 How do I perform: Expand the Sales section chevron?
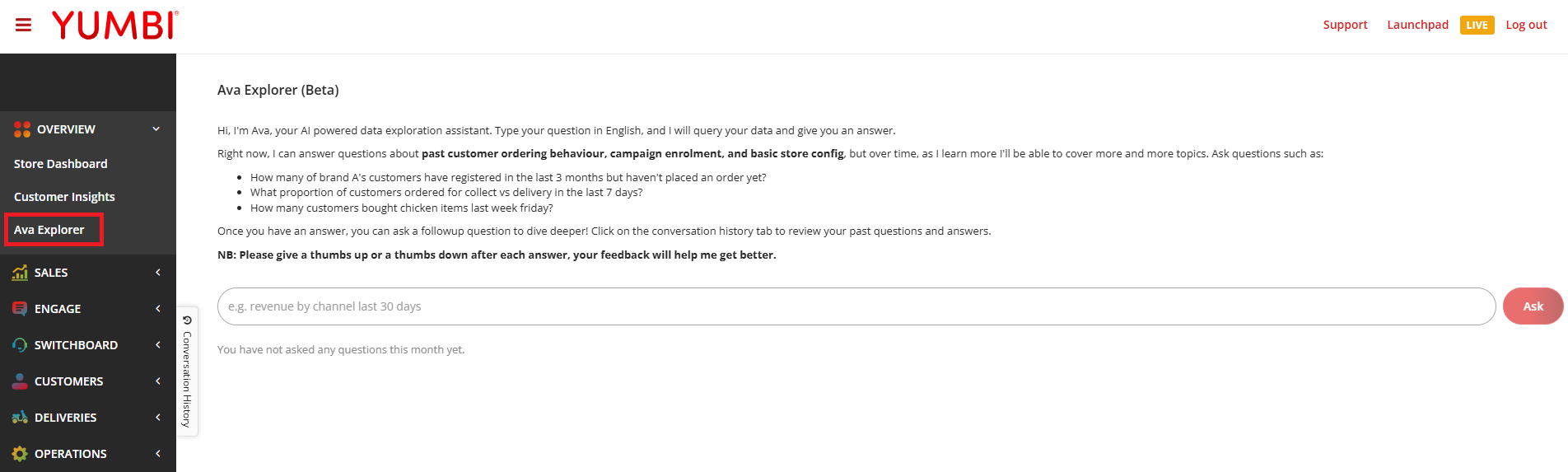tap(157, 273)
